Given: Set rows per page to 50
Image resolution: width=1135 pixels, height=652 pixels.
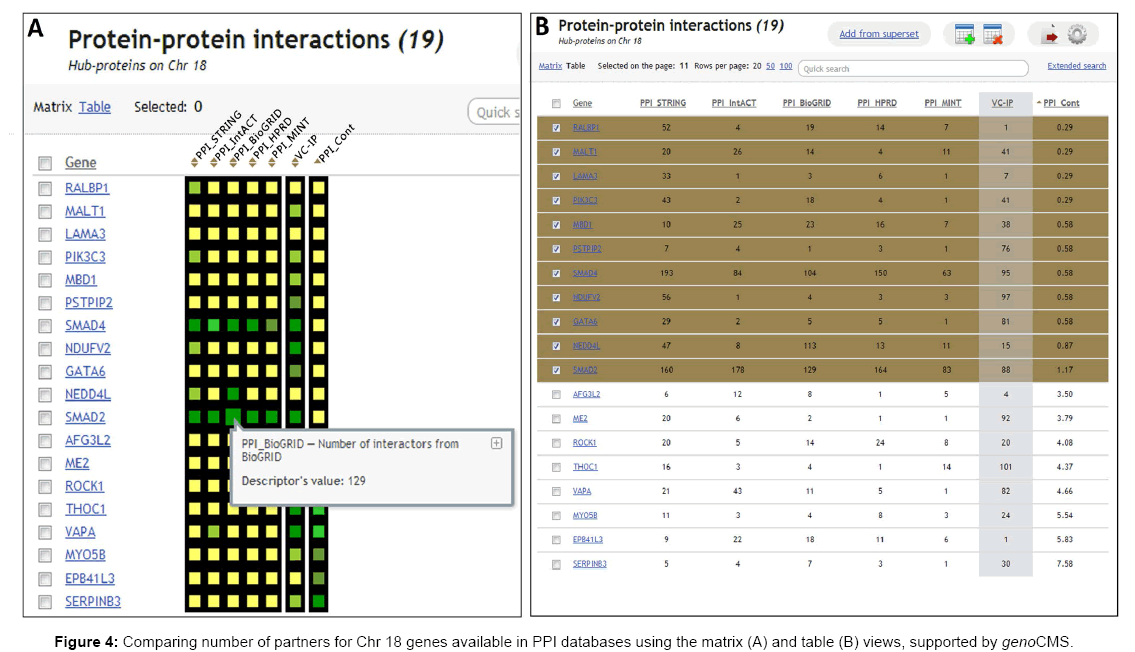Looking at the screenshot, I should pos(770,66).
